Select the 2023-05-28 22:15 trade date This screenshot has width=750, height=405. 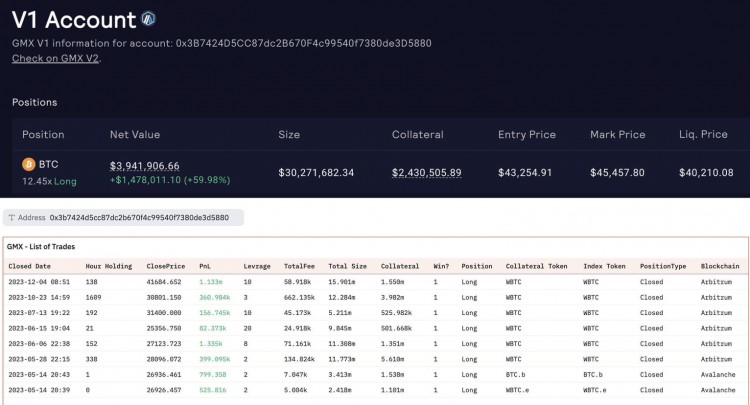click(x=39, y=359)
